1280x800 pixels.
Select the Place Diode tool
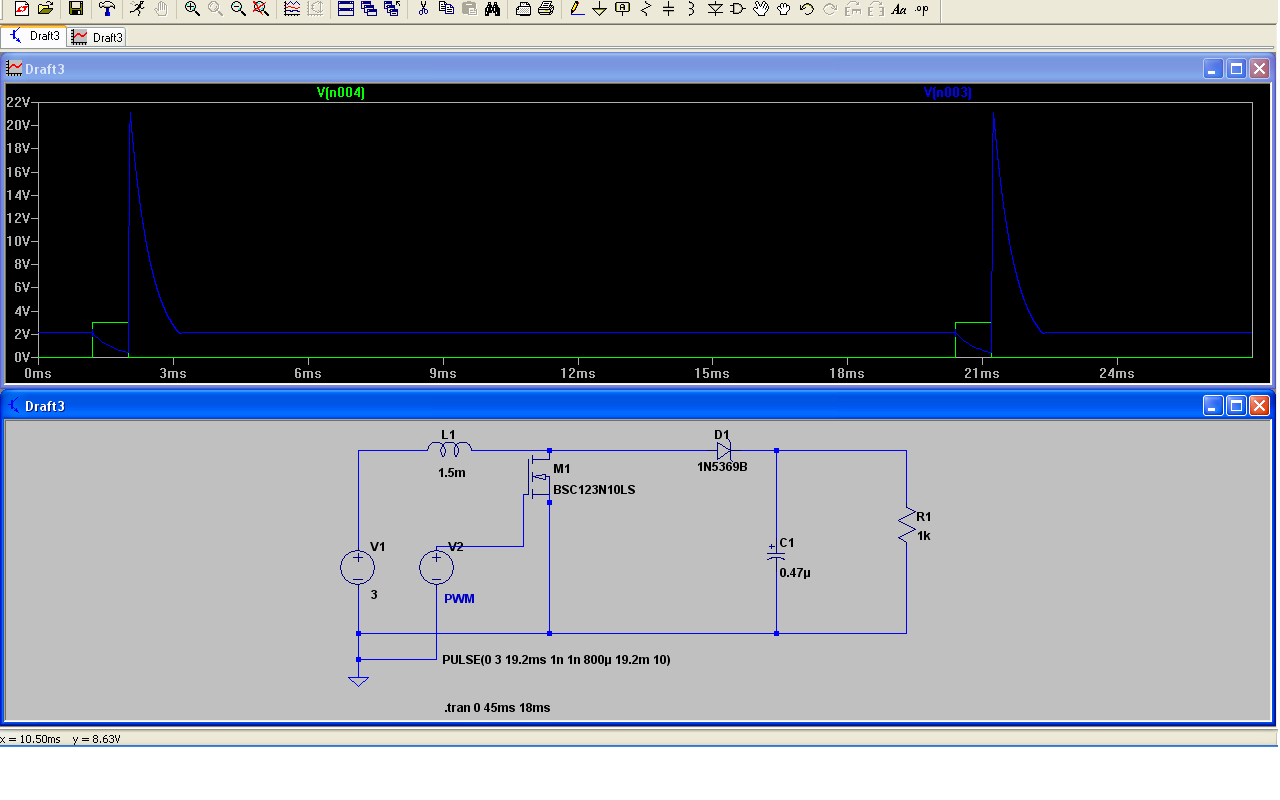click(x=715, y=9)
